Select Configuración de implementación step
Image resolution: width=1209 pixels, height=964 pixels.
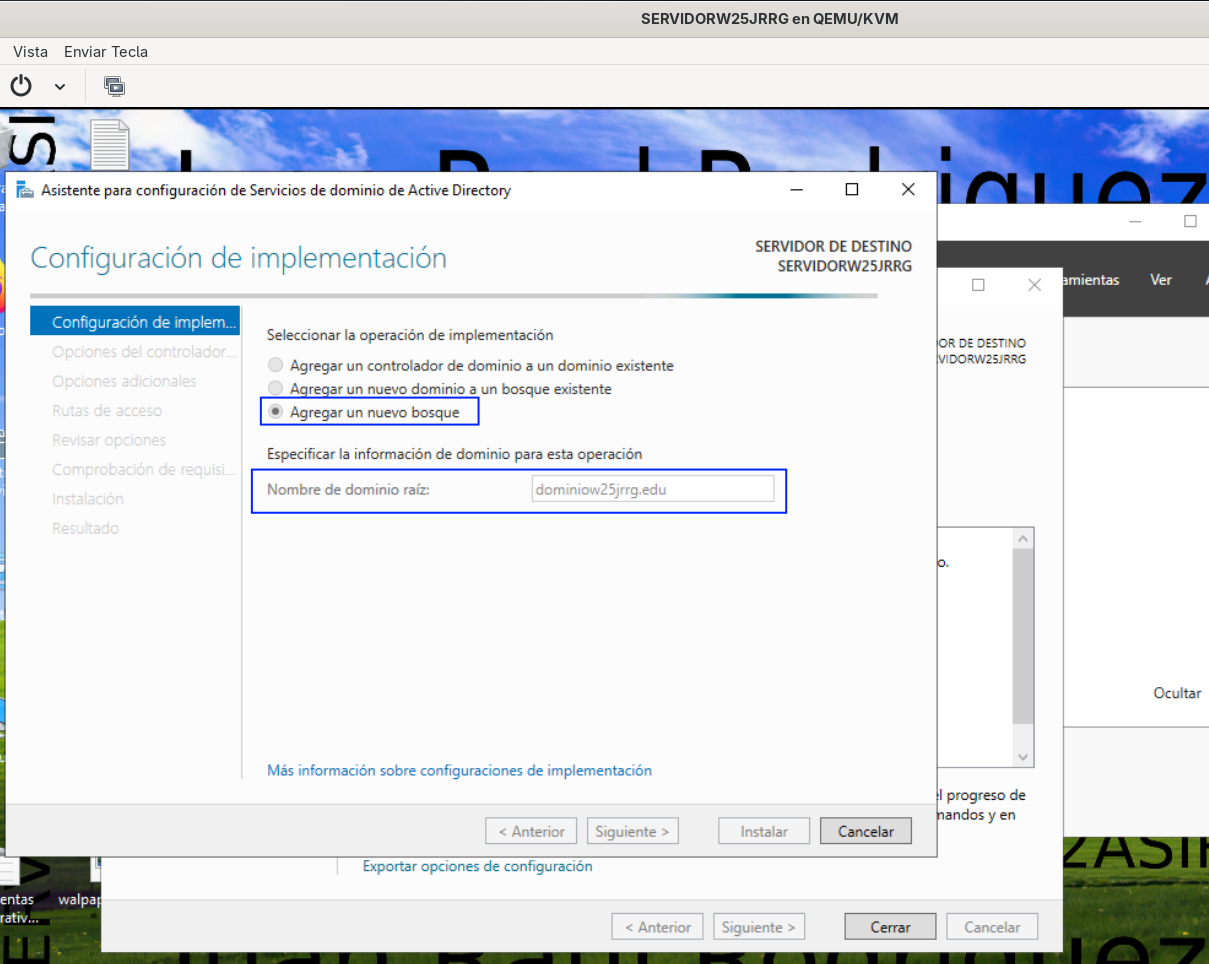(x=135, y=322)
